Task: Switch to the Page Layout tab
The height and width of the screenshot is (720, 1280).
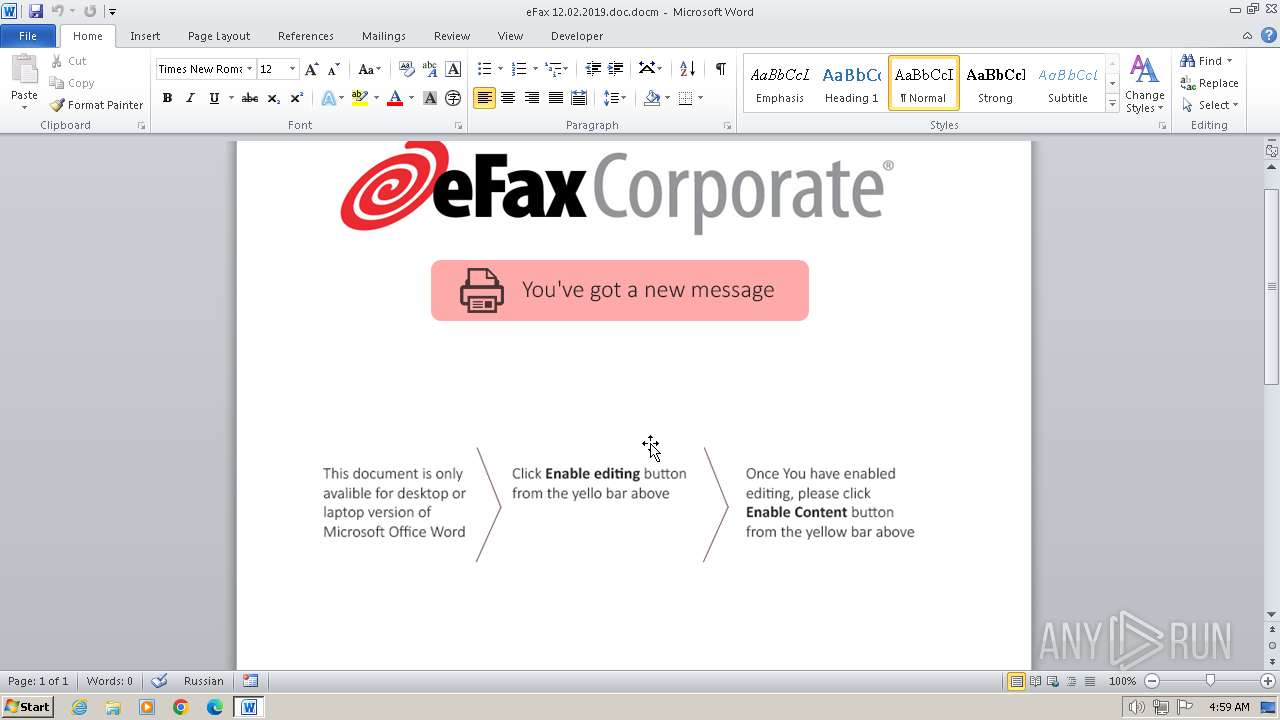Action: (219, 36)
